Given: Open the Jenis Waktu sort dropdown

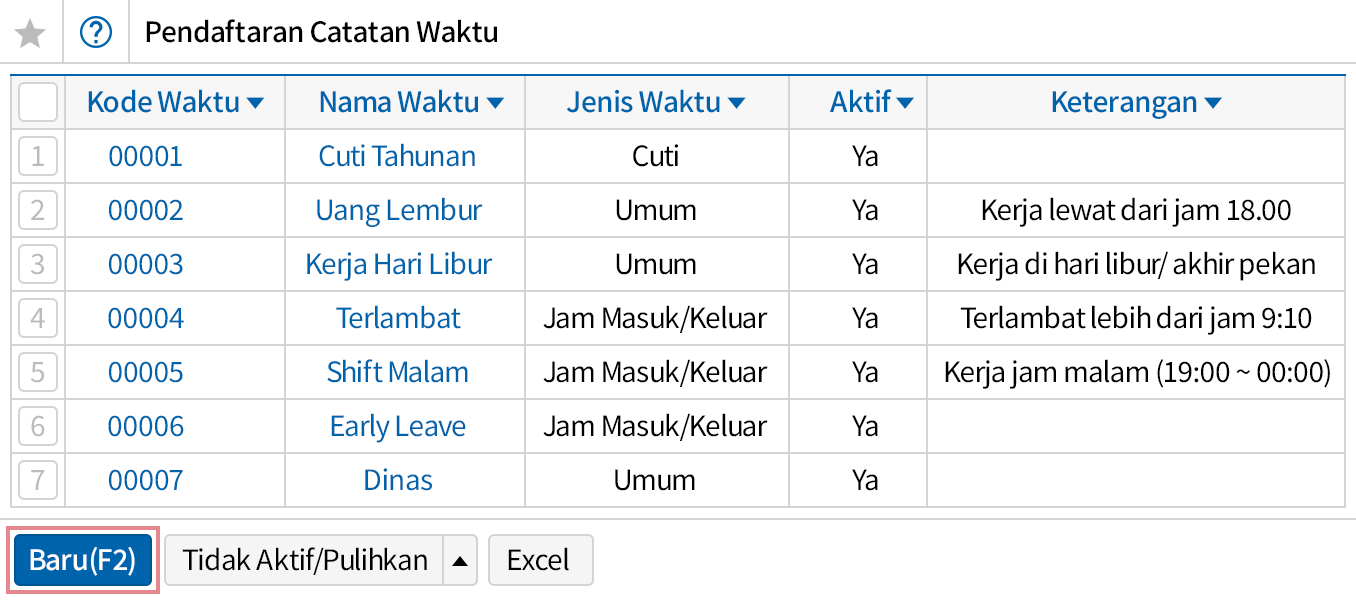Looking at the screenshot, I should pyautogui.click(x=735, y=101).
